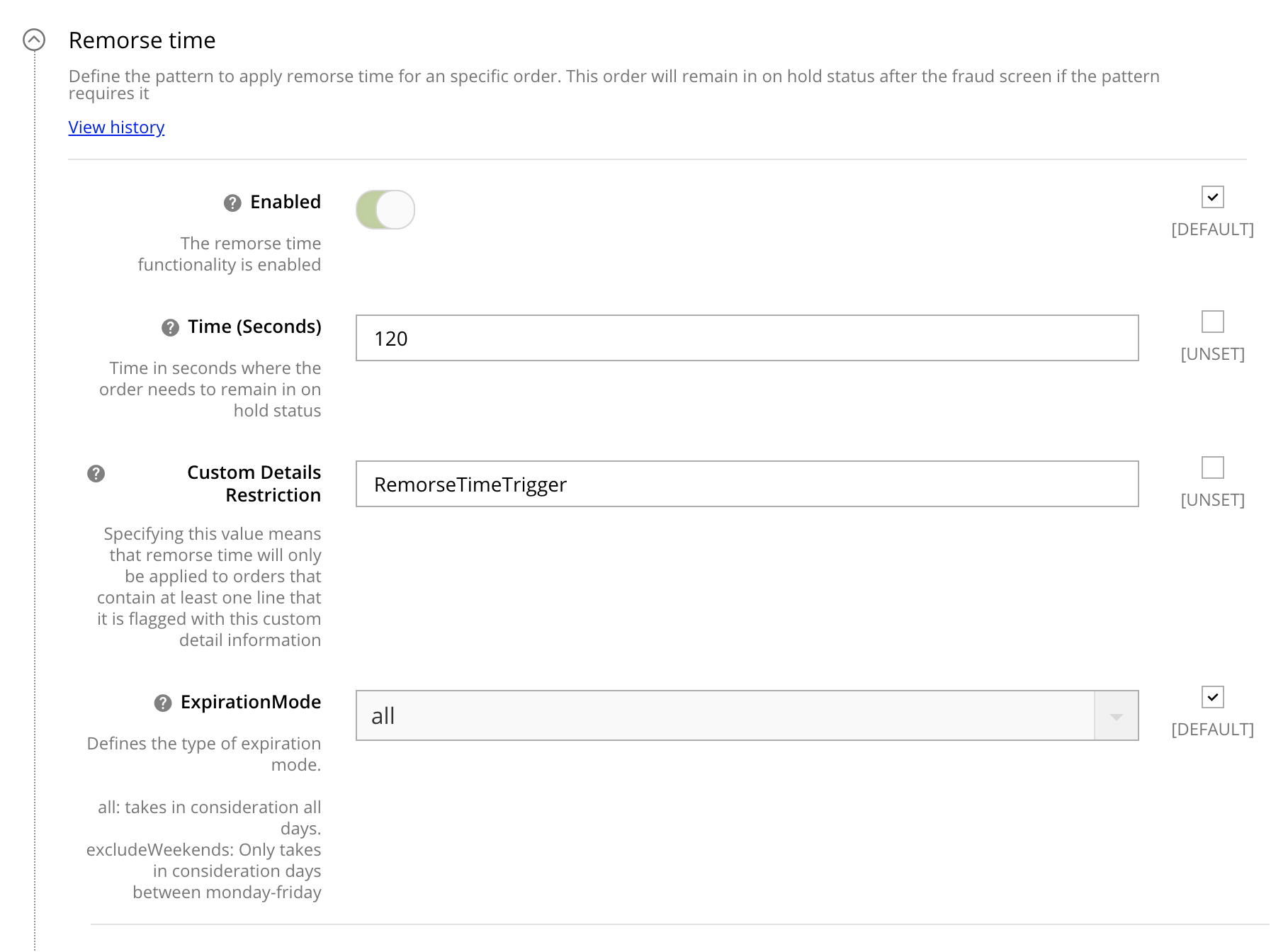Click the Enabled field label
This screenshot has width=1288, height=952.
pos(286,202)
